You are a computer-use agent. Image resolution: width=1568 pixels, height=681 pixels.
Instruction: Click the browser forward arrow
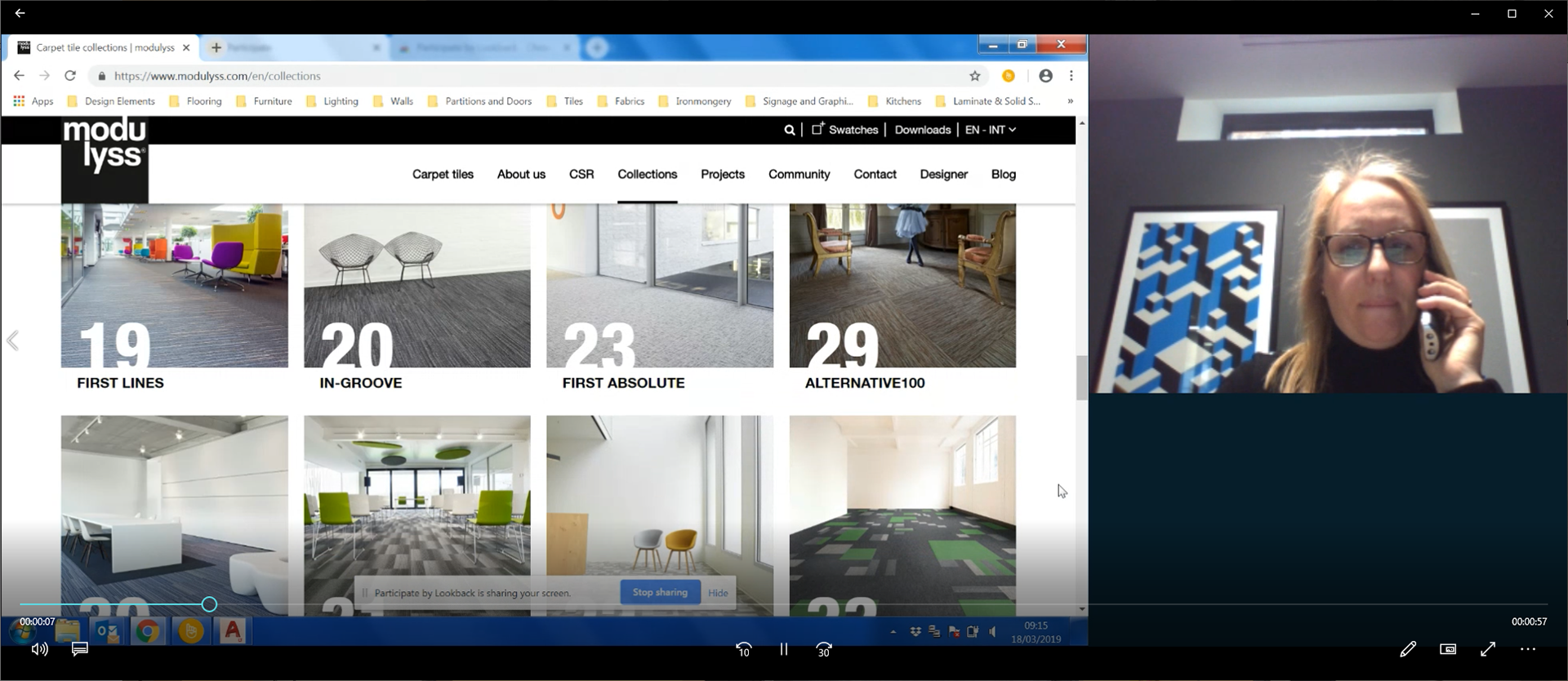(45, 76)
